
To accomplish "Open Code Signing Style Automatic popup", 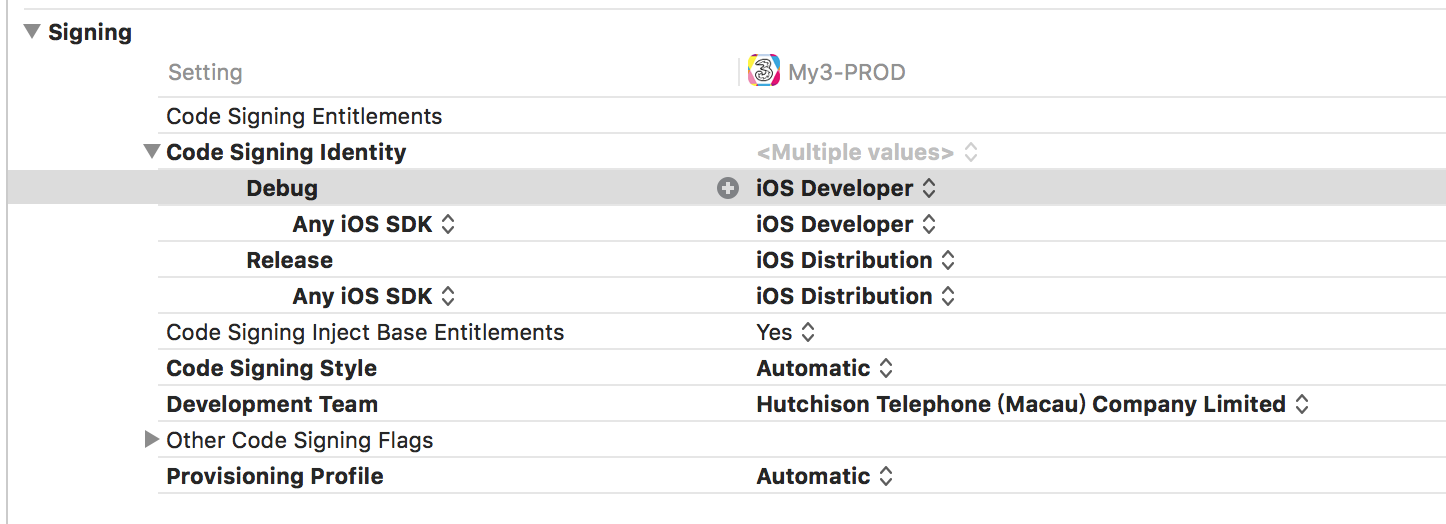I will [825, 368].
